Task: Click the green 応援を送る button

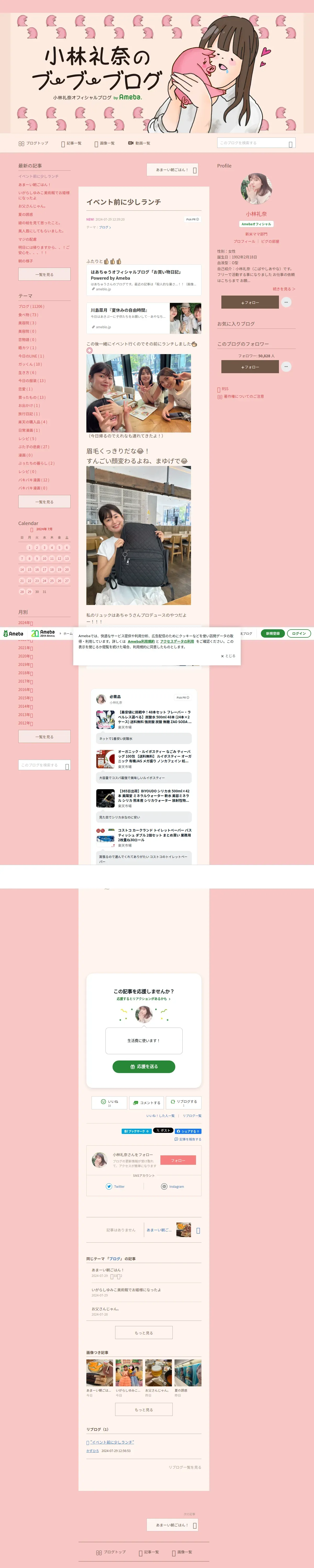Action: coord(144,1067)
